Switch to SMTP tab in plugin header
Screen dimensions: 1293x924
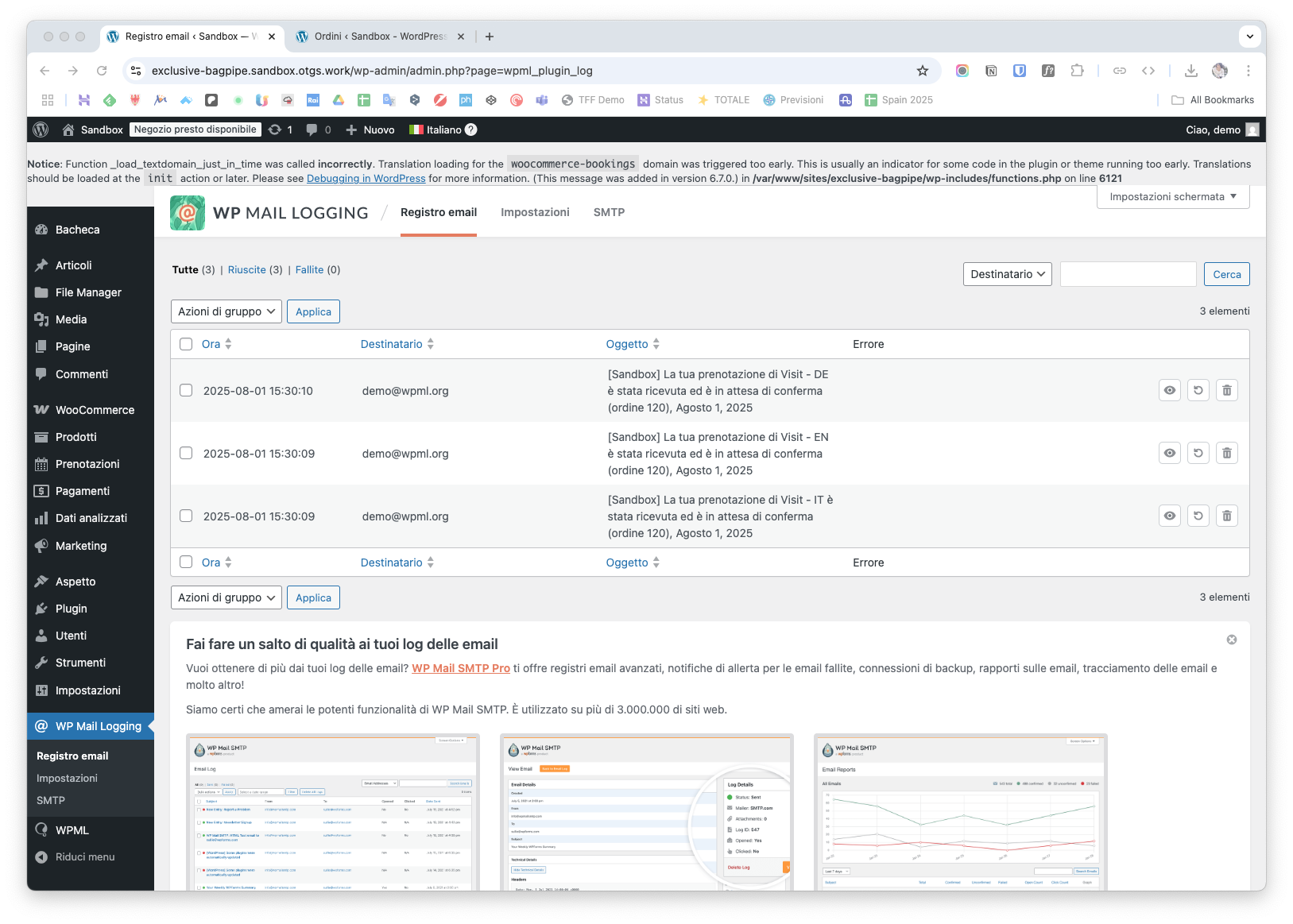pos(609,212)
